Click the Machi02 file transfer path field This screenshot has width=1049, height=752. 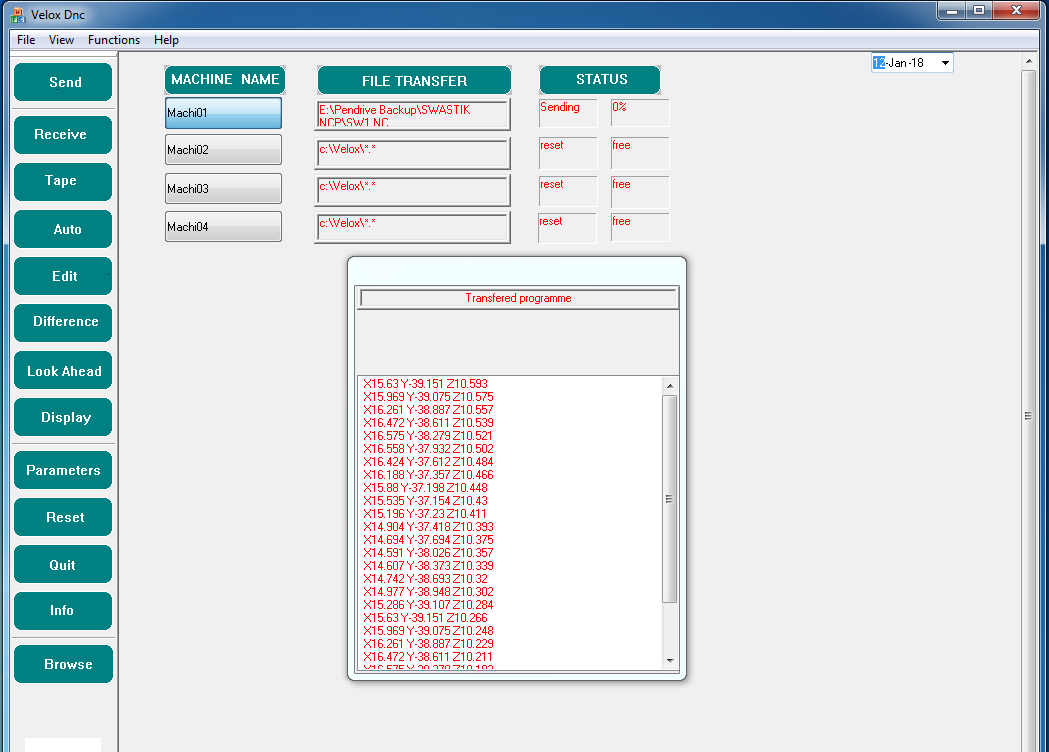pyautogui.click(x=412, y=153)
